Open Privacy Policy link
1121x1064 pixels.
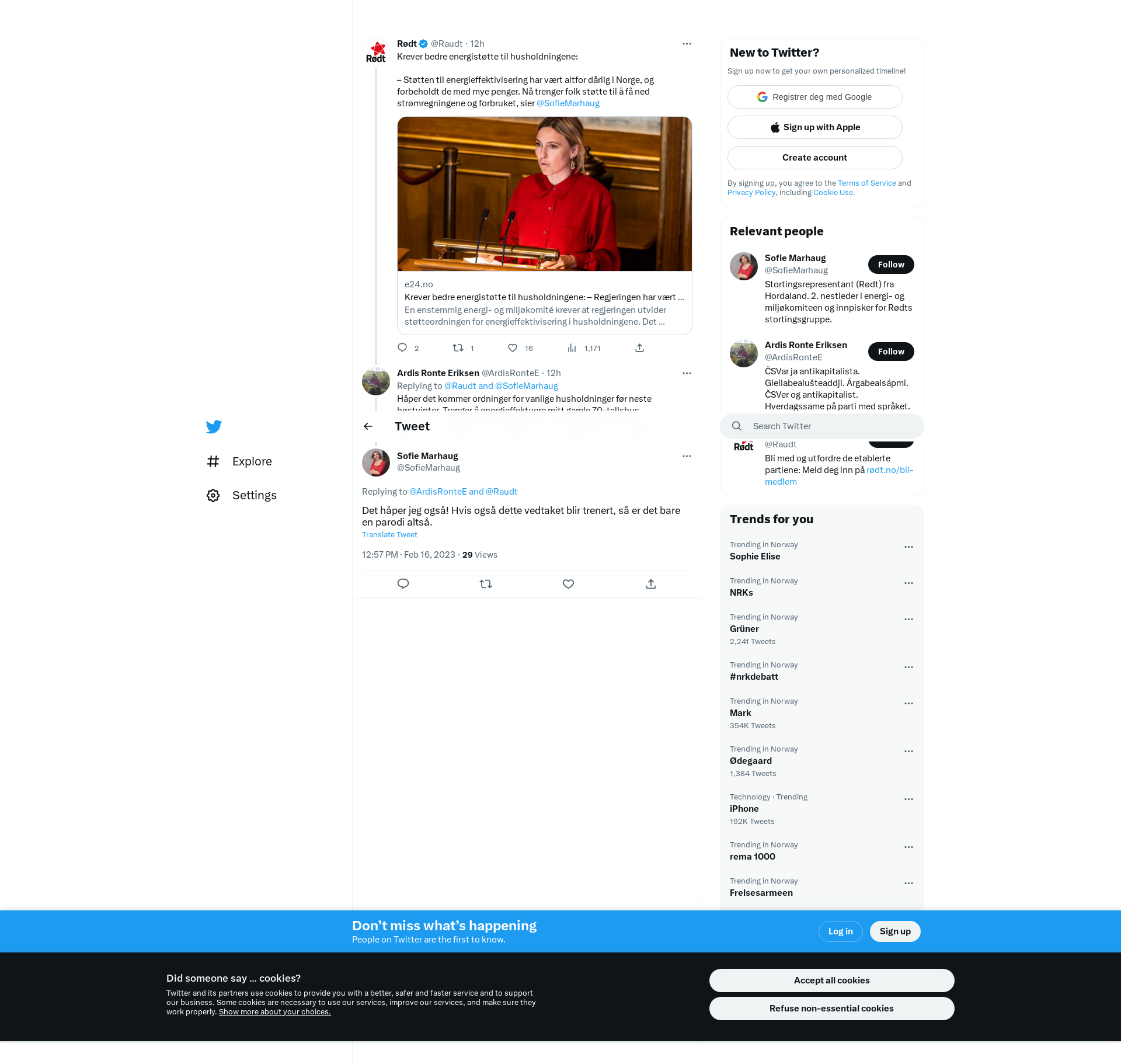(751, 193)
